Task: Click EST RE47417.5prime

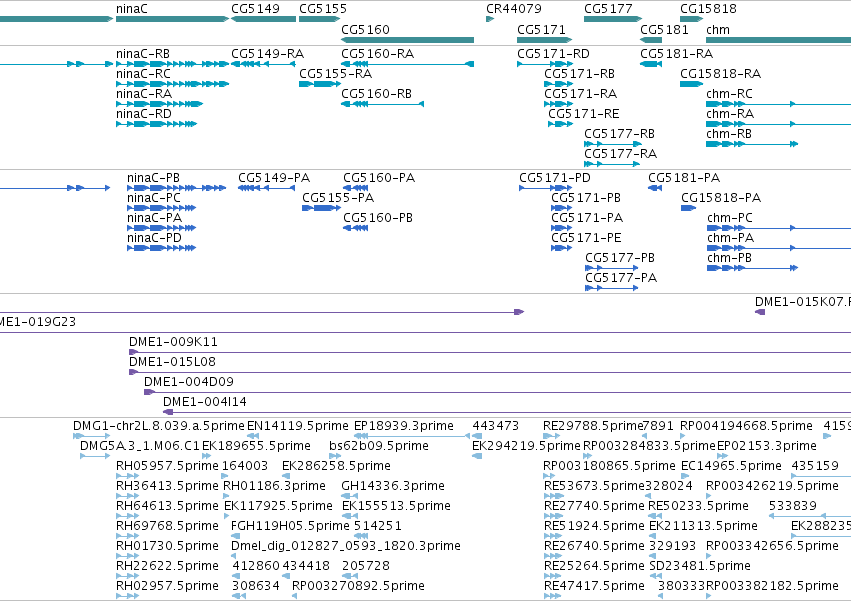Action: tap(594, 586)
